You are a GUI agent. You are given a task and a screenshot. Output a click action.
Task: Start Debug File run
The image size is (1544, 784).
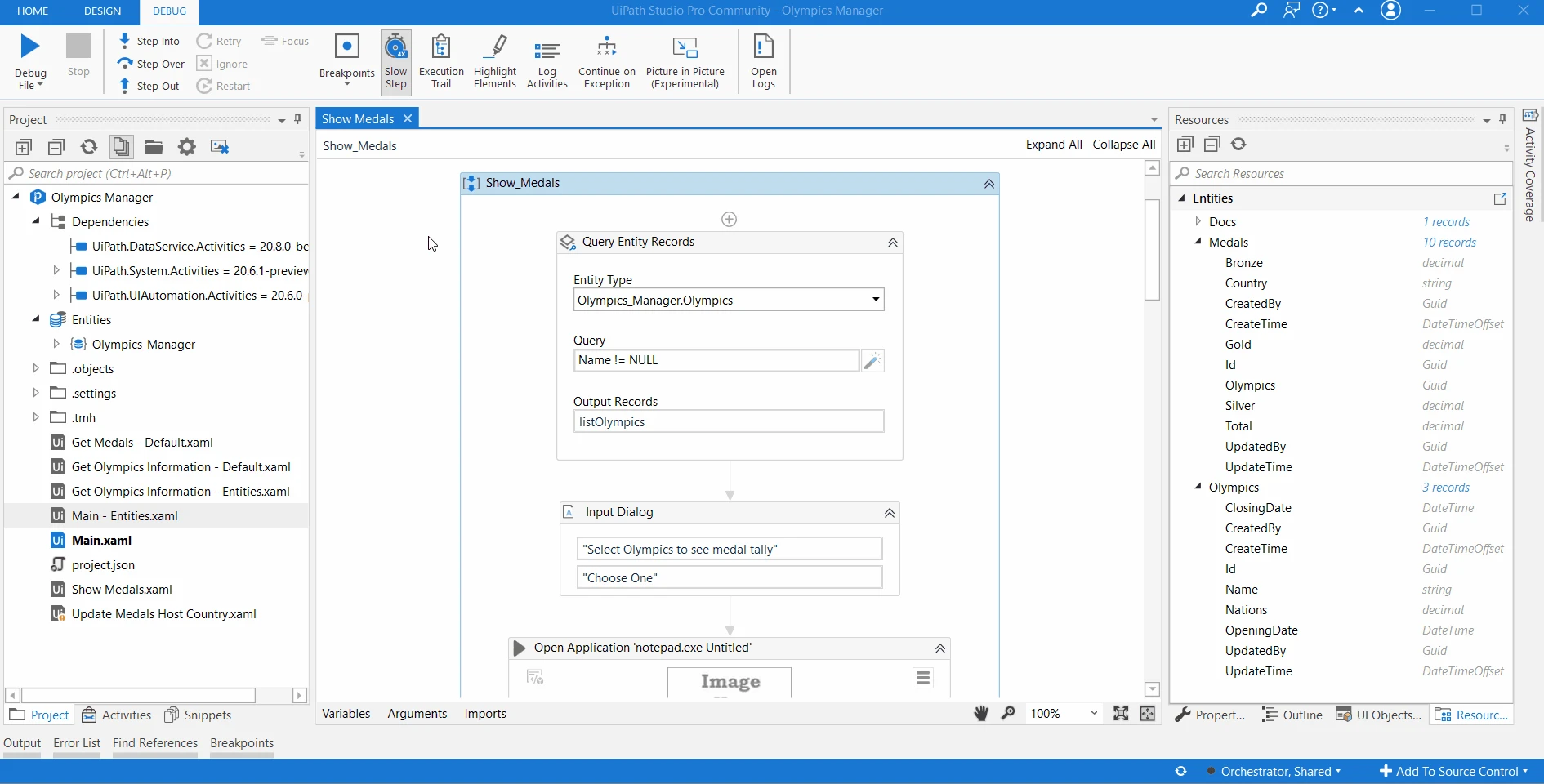30,61
